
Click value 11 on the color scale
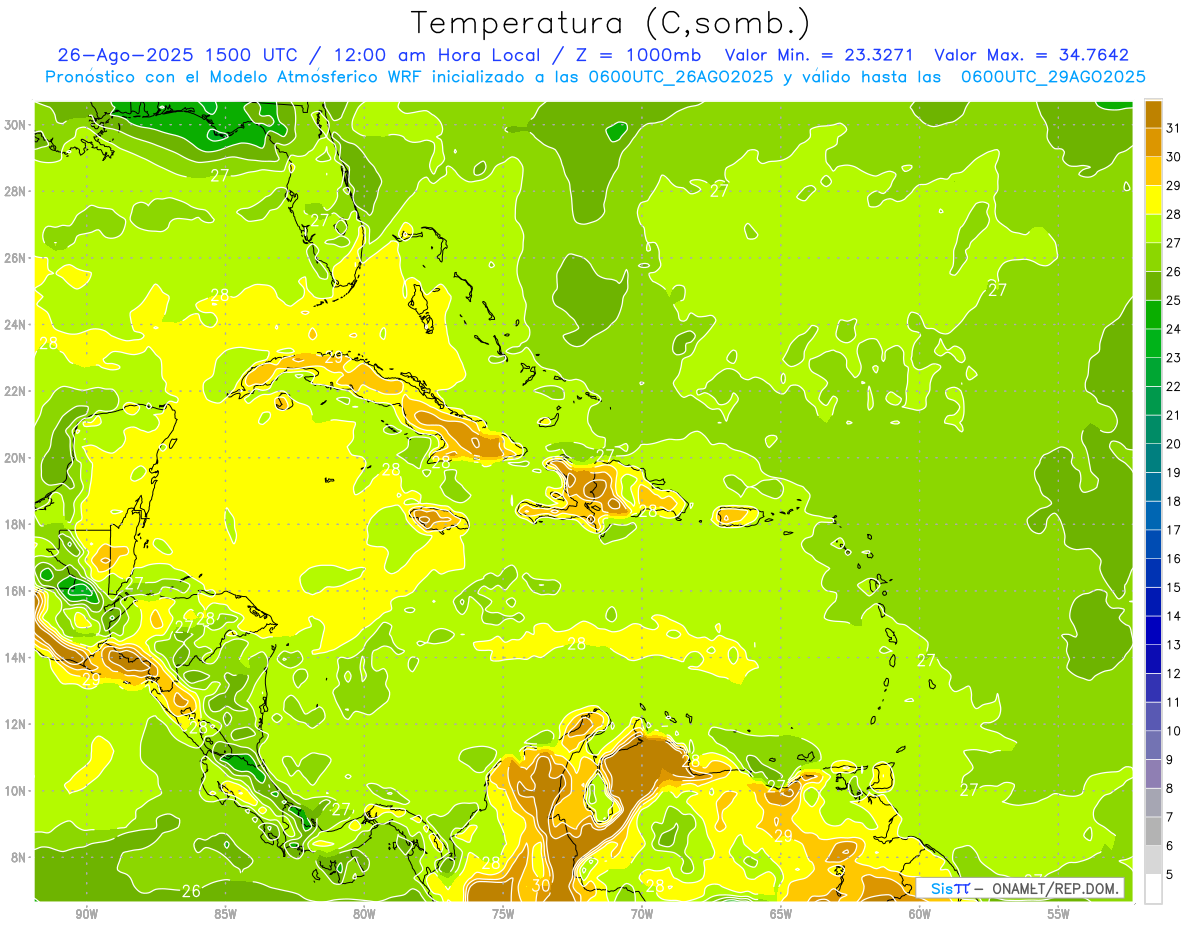(1173, 702)
